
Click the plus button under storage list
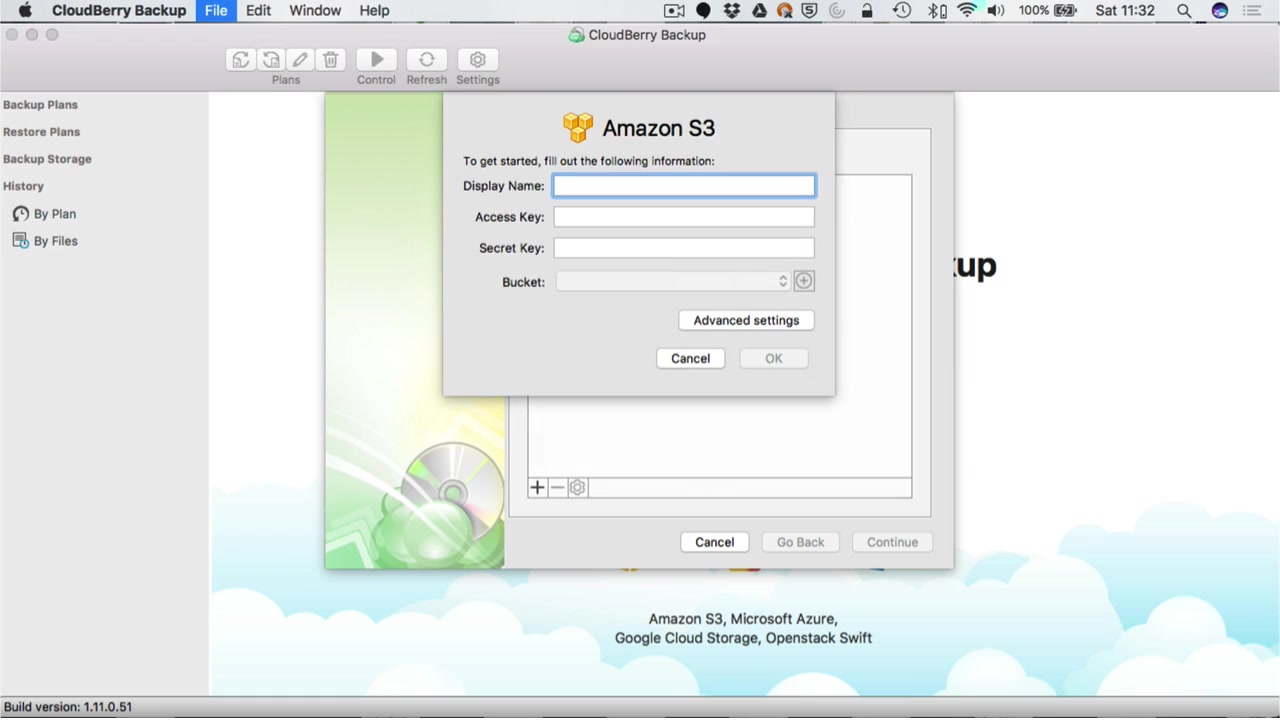point(538,488)
